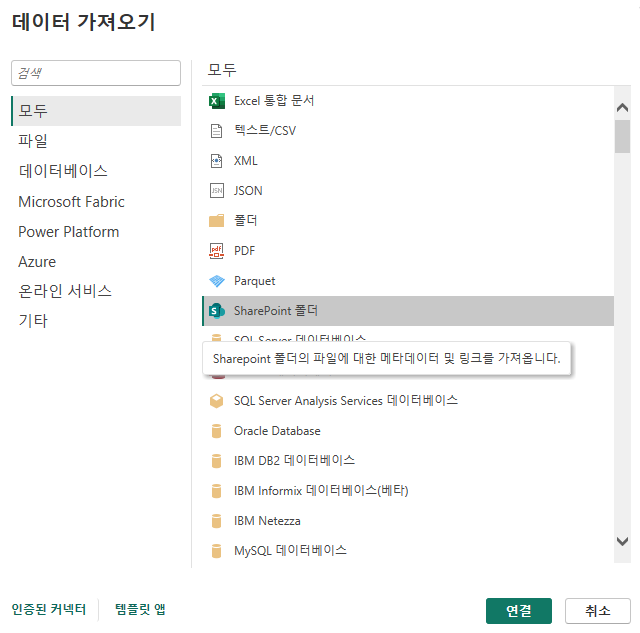Choose the XML connector label
Image resolution: width=640 pixels, height=633 pixels.
246,161
